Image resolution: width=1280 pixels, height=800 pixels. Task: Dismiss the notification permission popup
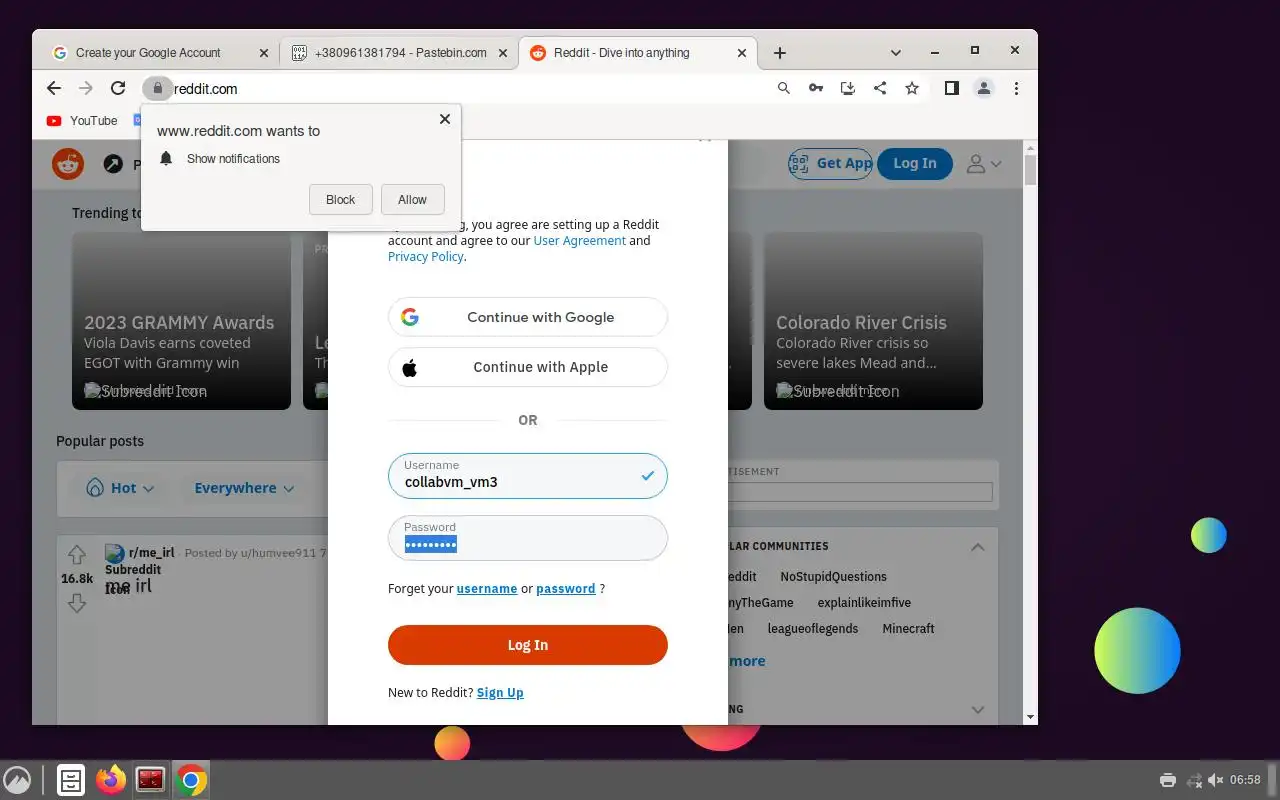(x=445, y=119)
